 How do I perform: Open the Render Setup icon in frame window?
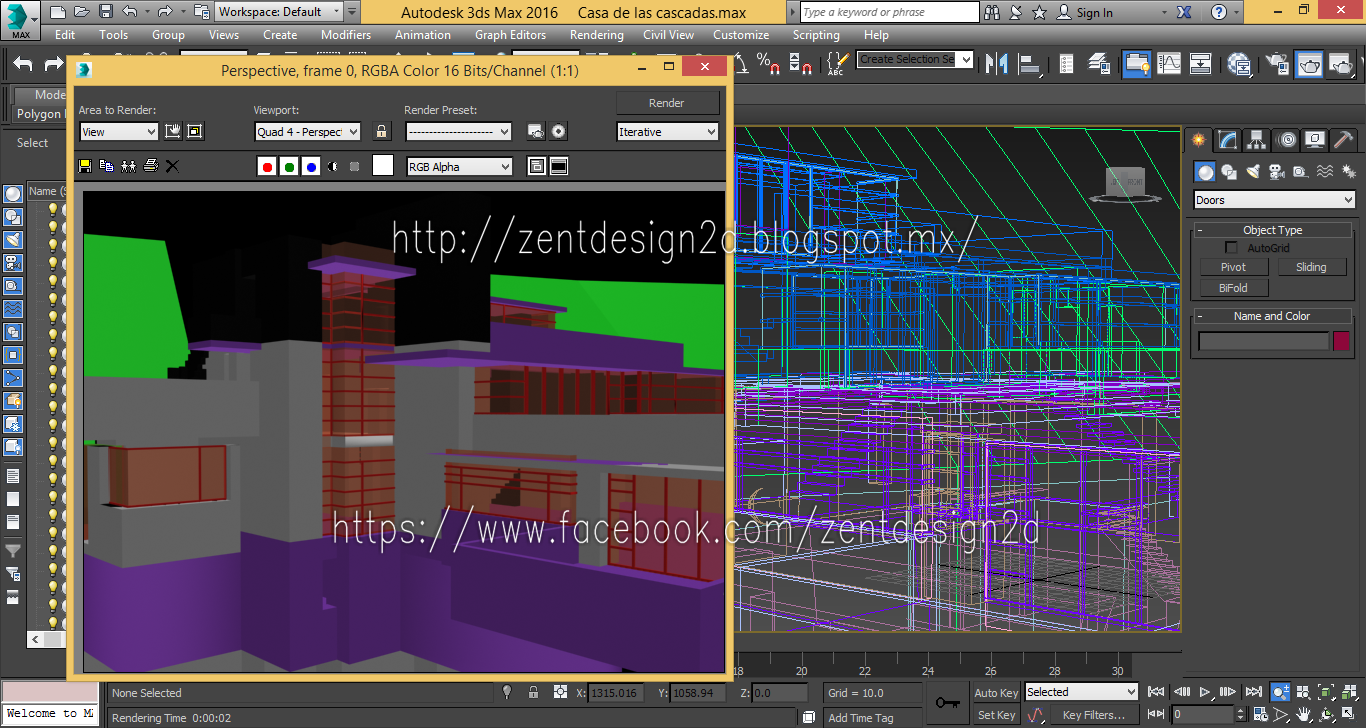tap(536, 131)
